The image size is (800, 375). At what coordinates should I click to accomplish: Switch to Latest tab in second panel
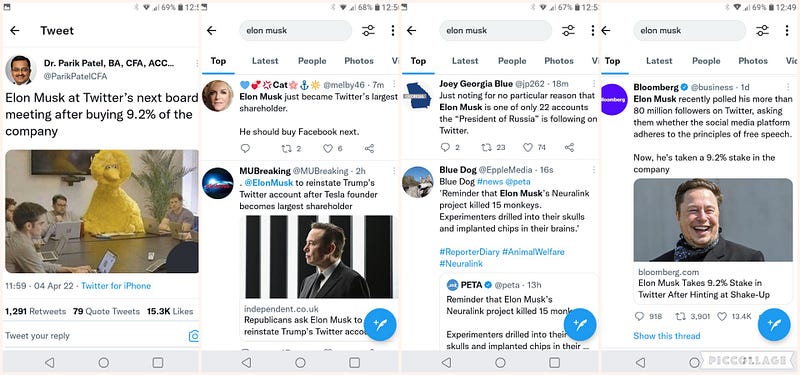[265, 61]
